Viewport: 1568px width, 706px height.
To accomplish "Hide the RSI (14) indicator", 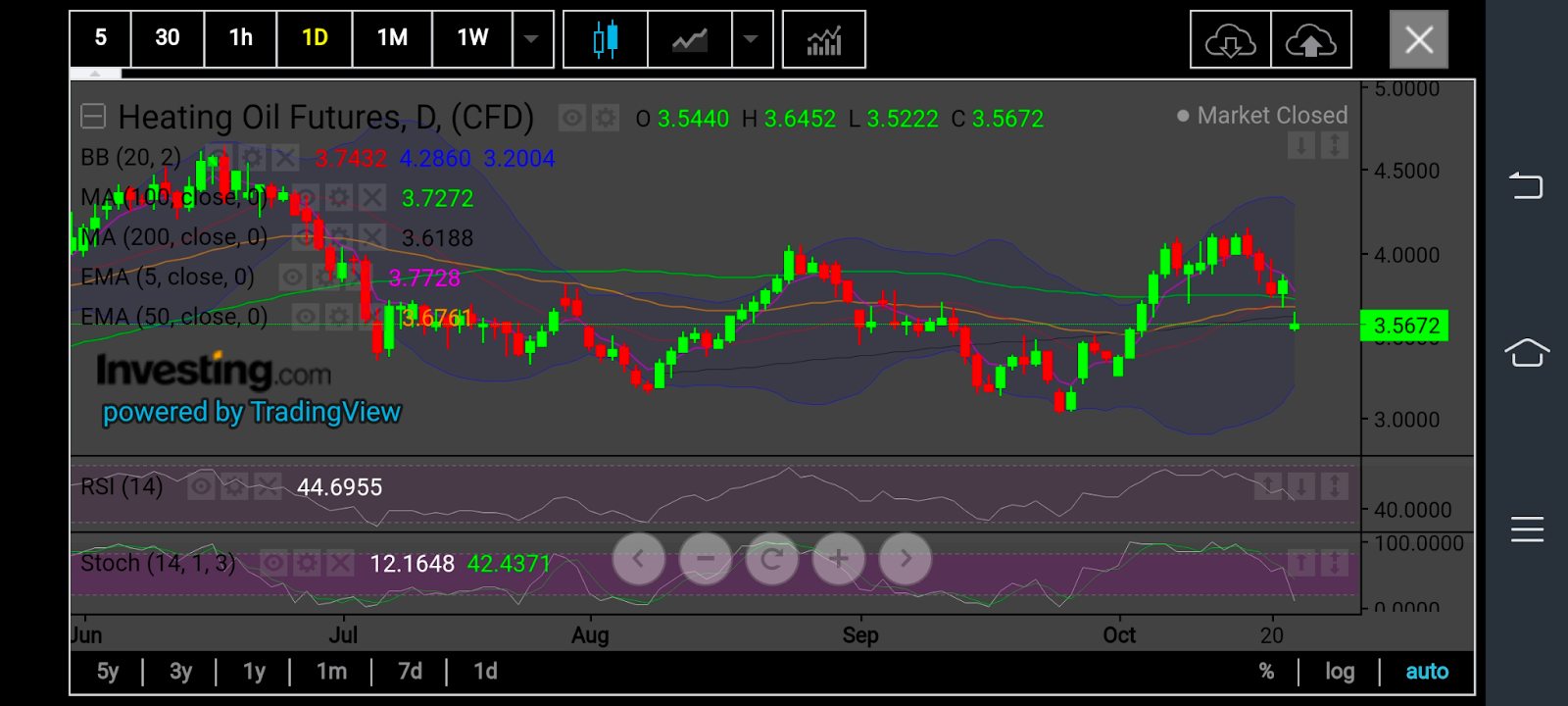I will point(201,486).
